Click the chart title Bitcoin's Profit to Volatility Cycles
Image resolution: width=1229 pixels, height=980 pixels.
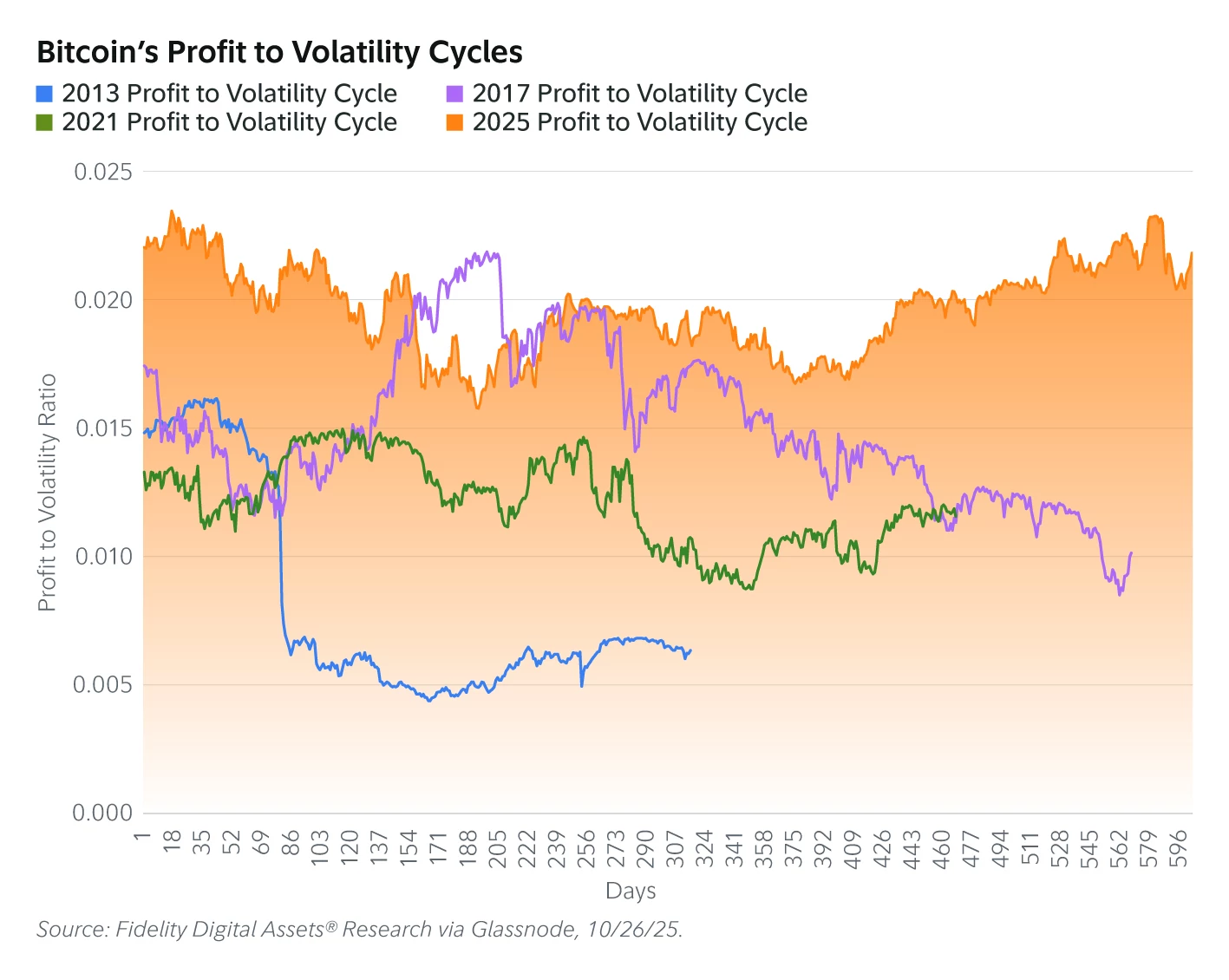(x=279, y=53)
